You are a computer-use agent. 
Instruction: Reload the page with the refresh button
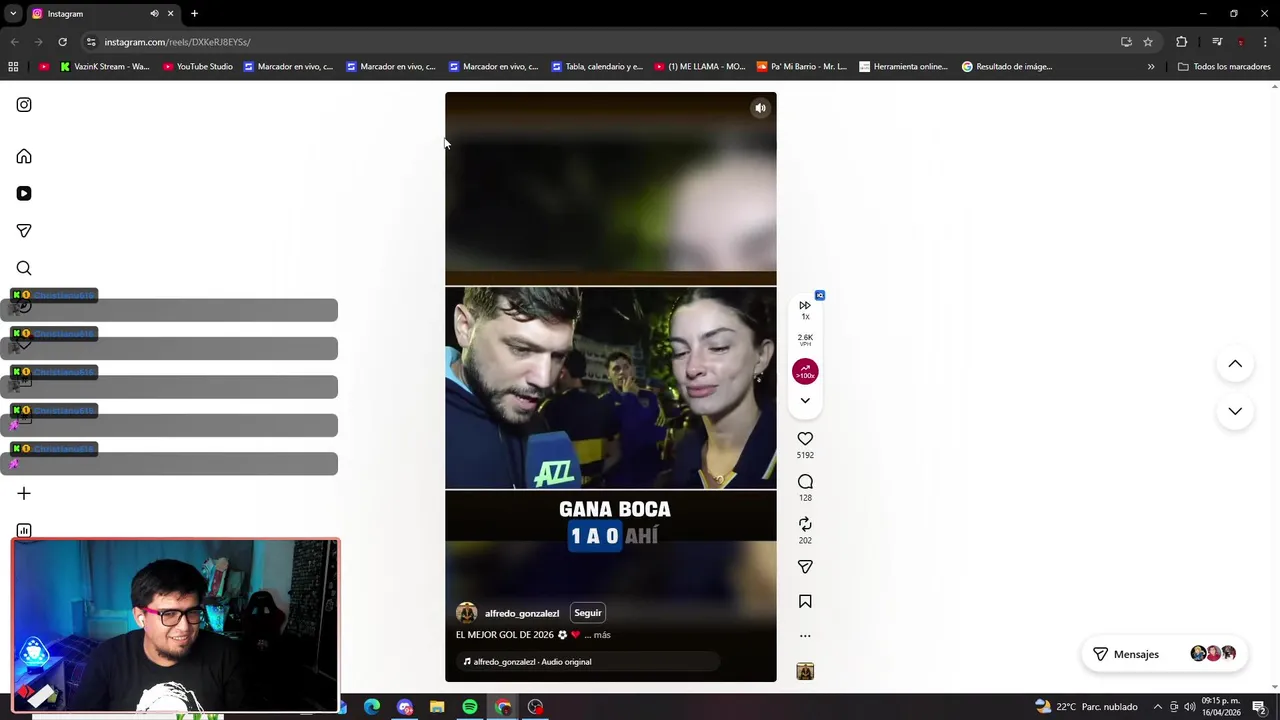(62, 42)
